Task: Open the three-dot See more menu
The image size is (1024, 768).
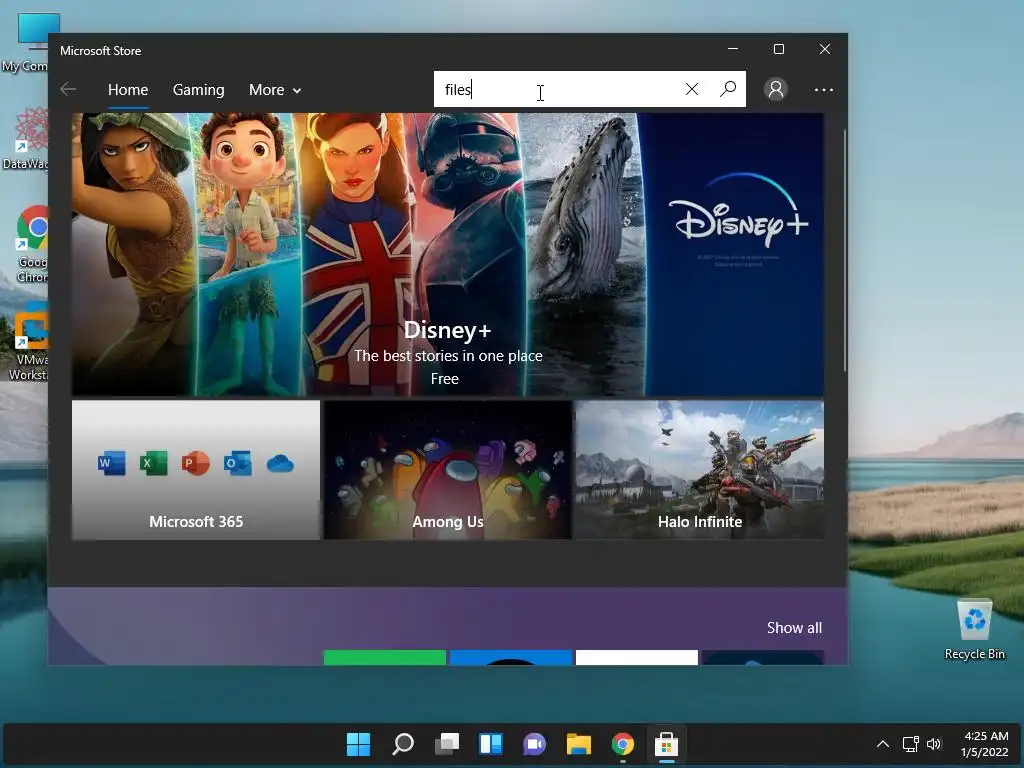Action: pos(824,89)
